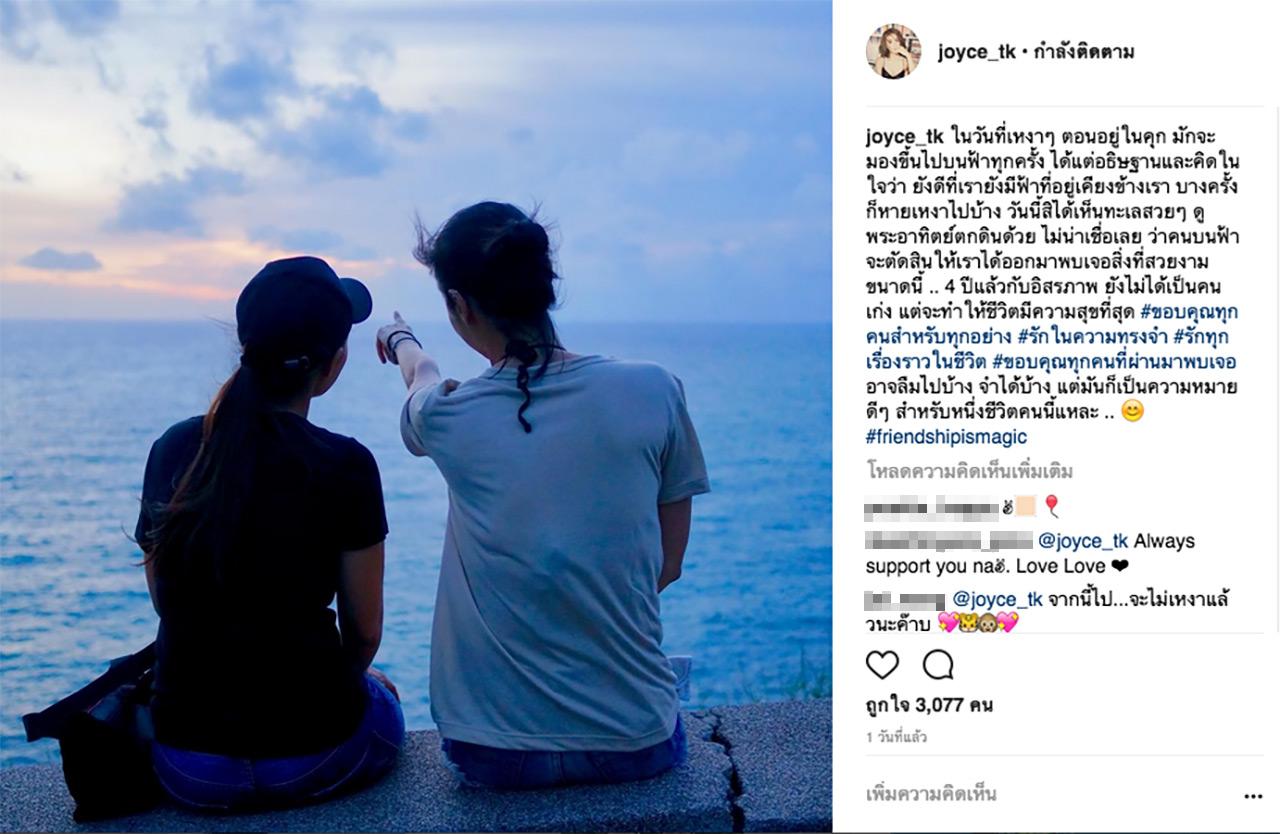Click @joyce_tk mention in Always support comment
Viewport: 1280px width, 834px height.
pyautogui.click(x=1083, y=541)
